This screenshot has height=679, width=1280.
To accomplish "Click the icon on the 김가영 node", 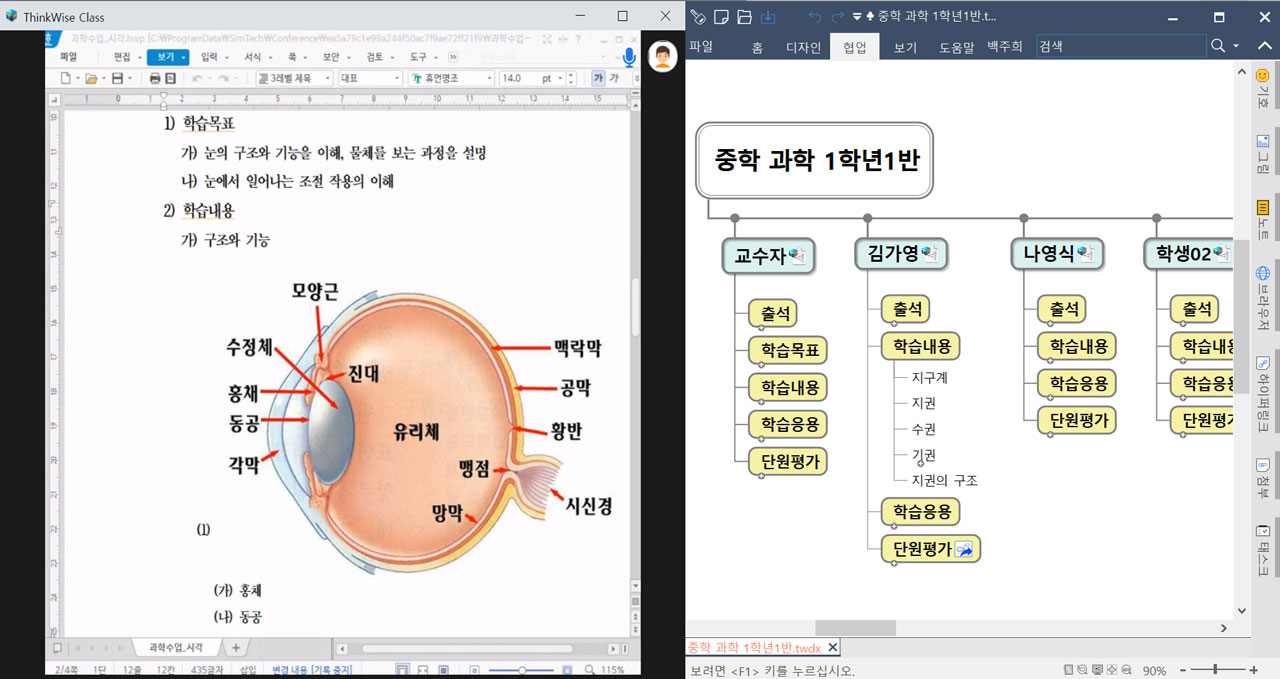I will 930,254.
